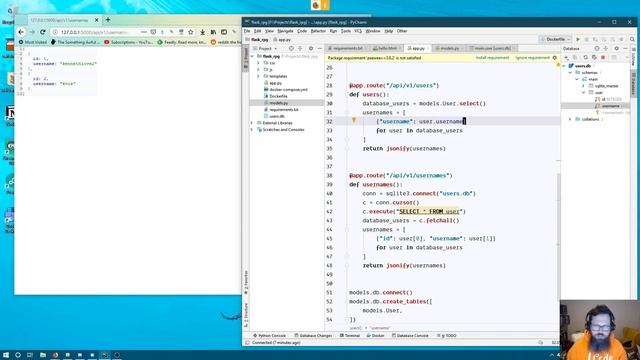Expand the sqlite_master table
The width and height of the screenshot is (640, 360).
[x=583, y=86]
